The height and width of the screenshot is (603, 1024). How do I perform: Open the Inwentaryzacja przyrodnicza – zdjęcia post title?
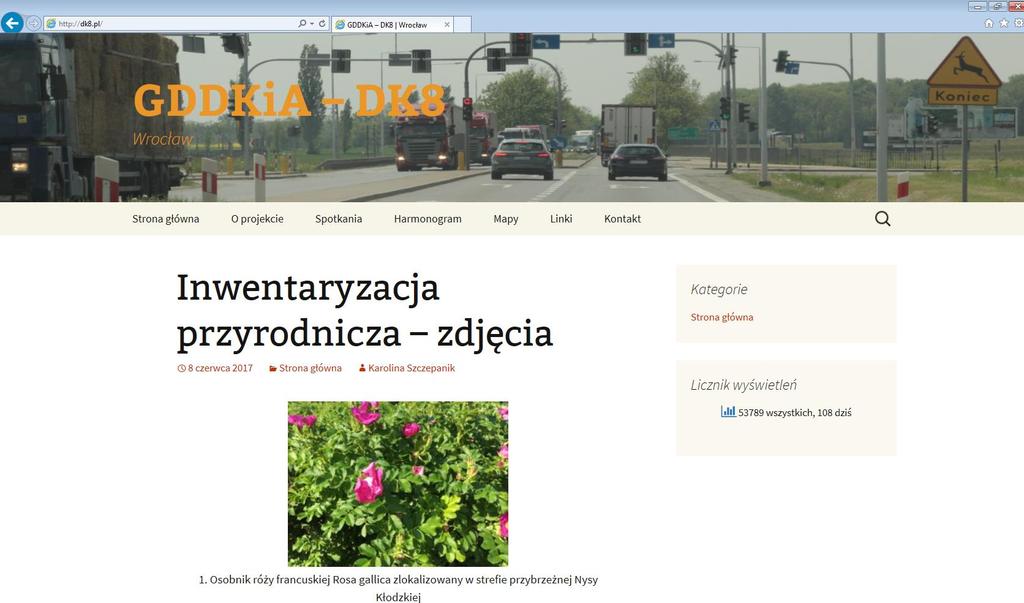pos(364,310)
